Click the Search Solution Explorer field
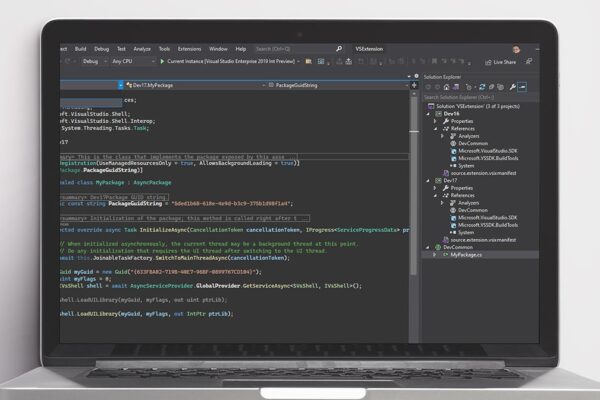The height and width of the screenshot is (400, 600). [480, 97]
